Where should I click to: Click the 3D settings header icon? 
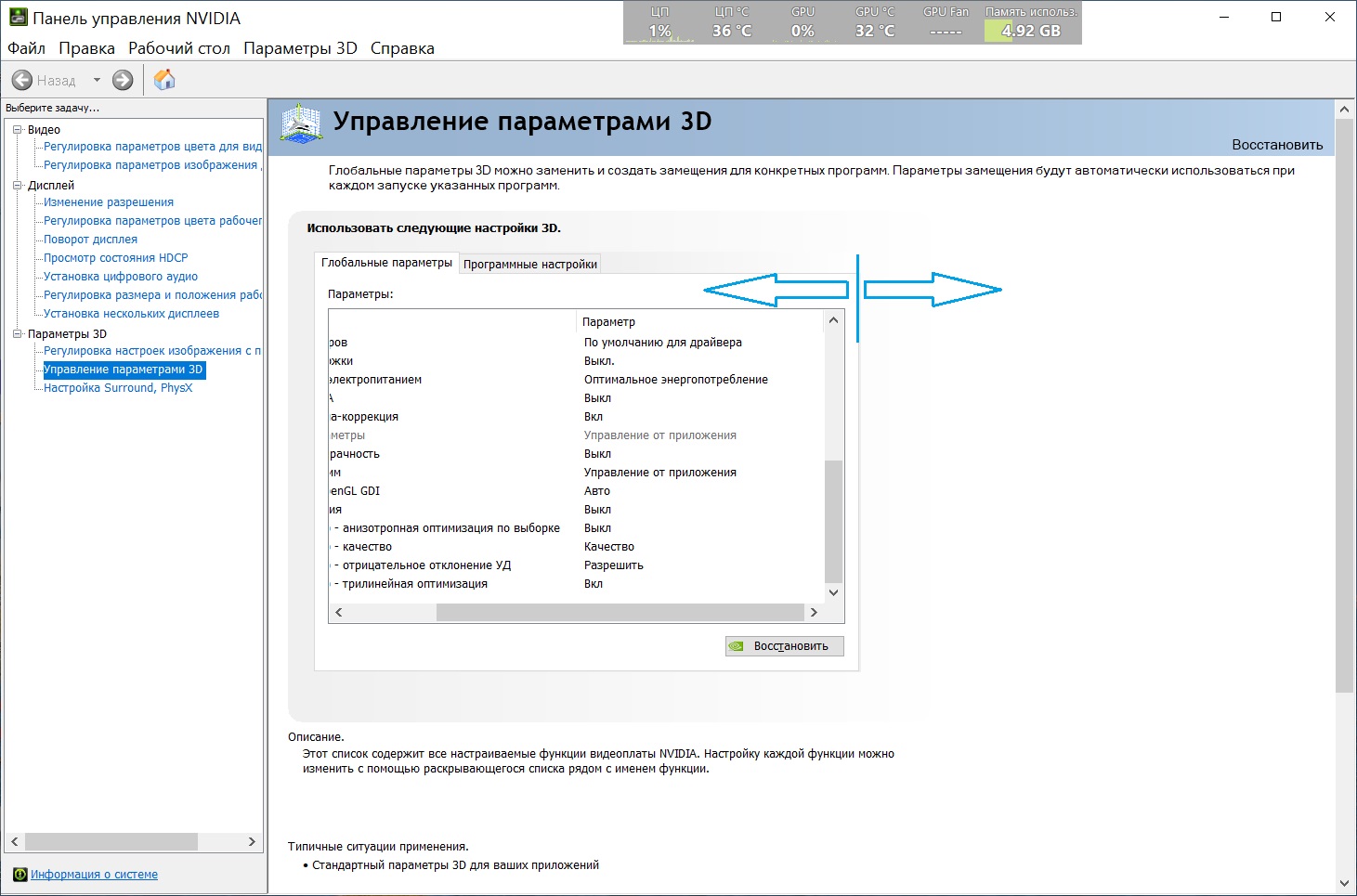(301, 123)
